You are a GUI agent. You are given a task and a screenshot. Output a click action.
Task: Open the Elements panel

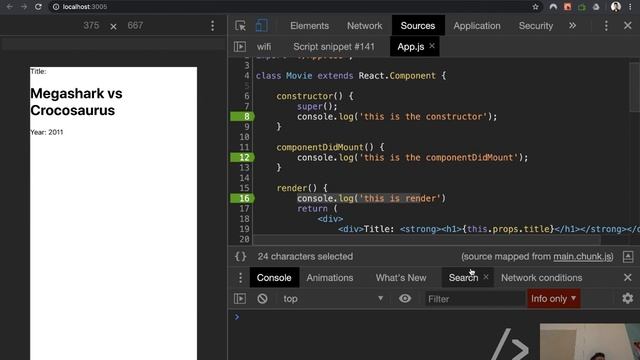pos(309,26)
